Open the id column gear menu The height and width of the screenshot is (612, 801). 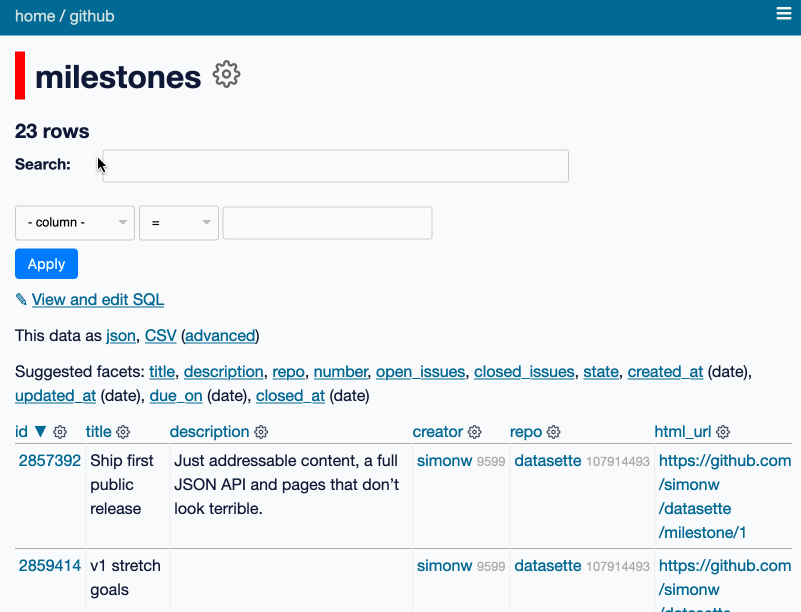click(x=60, y=432)
